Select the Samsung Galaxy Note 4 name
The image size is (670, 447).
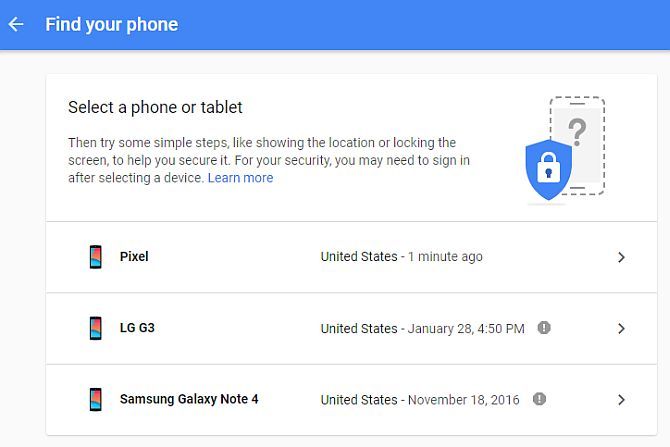[x=189, y=399]
